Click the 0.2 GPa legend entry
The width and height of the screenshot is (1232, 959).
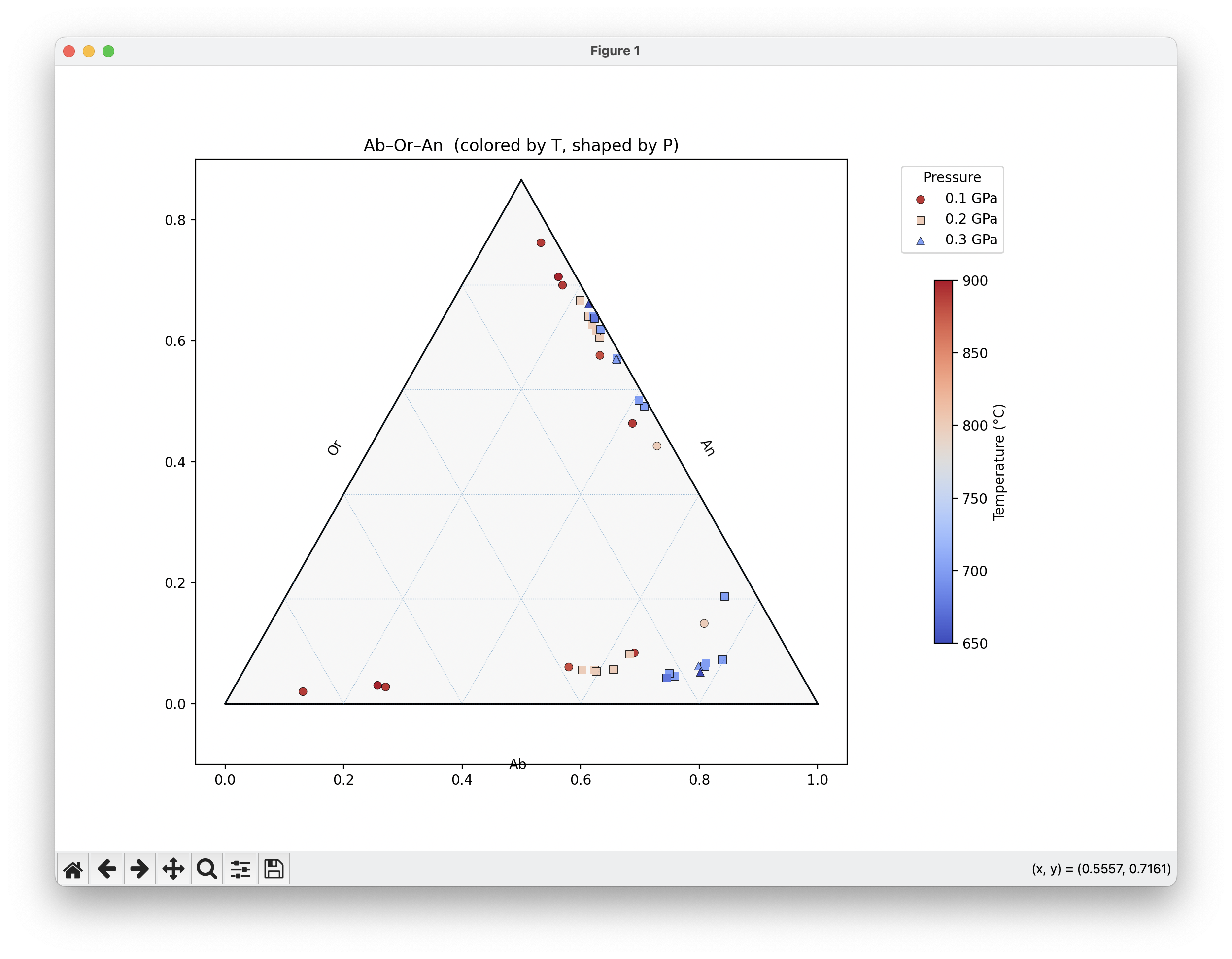971,219
